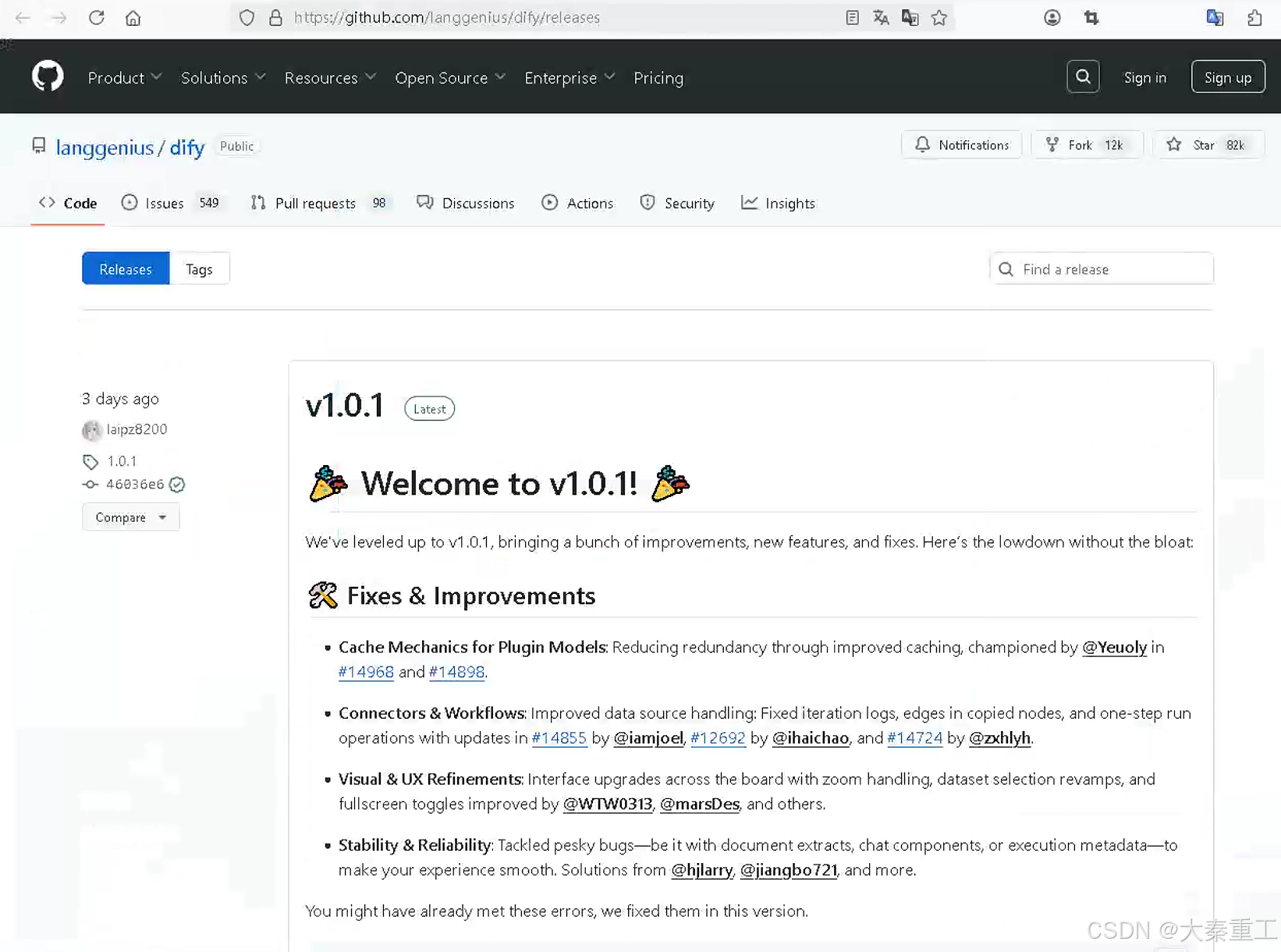The height and width of the screenshot is (952, 1281).
Task: Toggle reader view icon in address bar
Action: click(852, 17)
